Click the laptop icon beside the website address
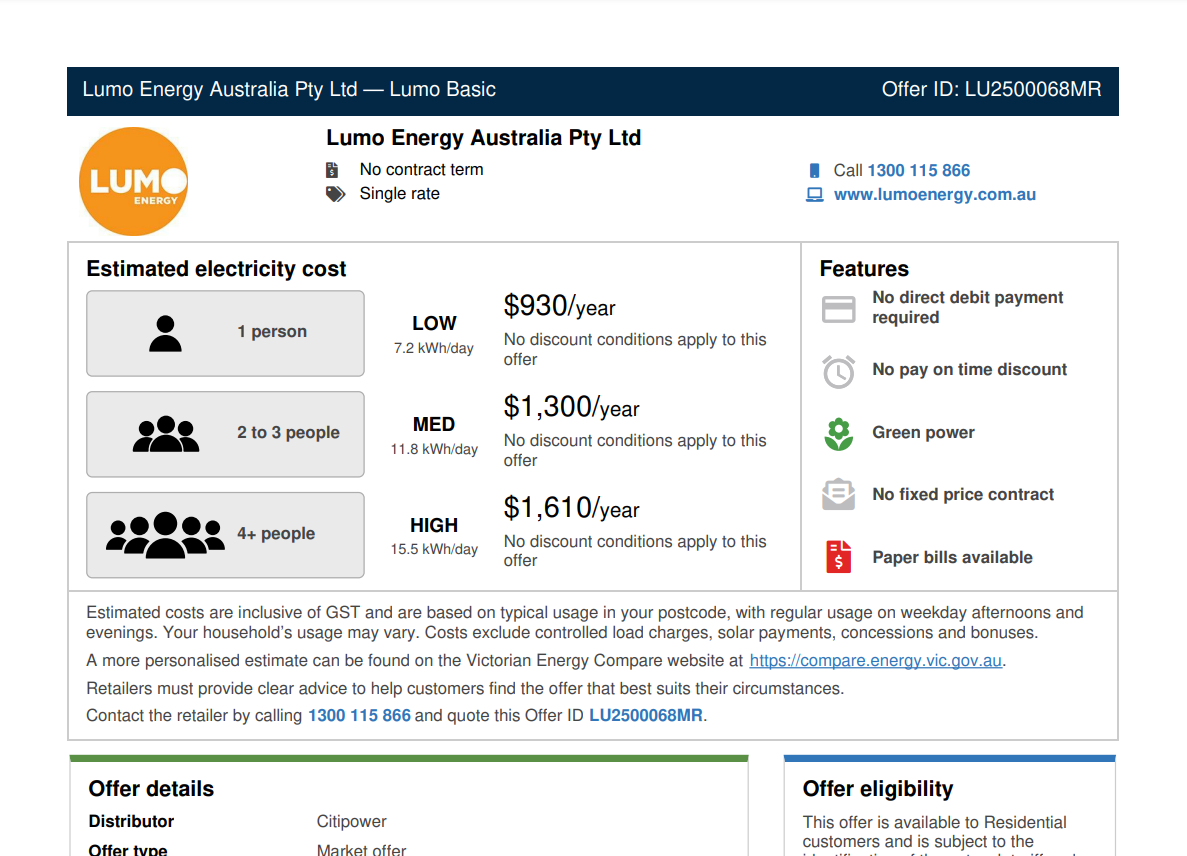The image size is (1187, 856). pos(815,195)
